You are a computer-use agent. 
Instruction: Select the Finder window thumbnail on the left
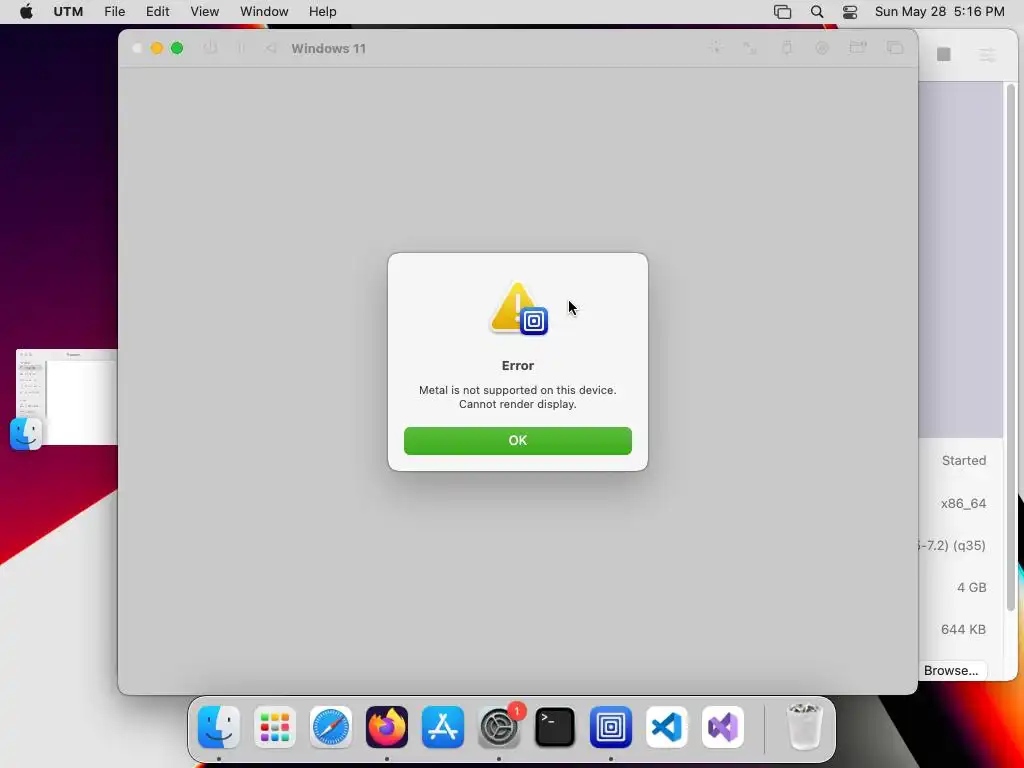point(67,397)
